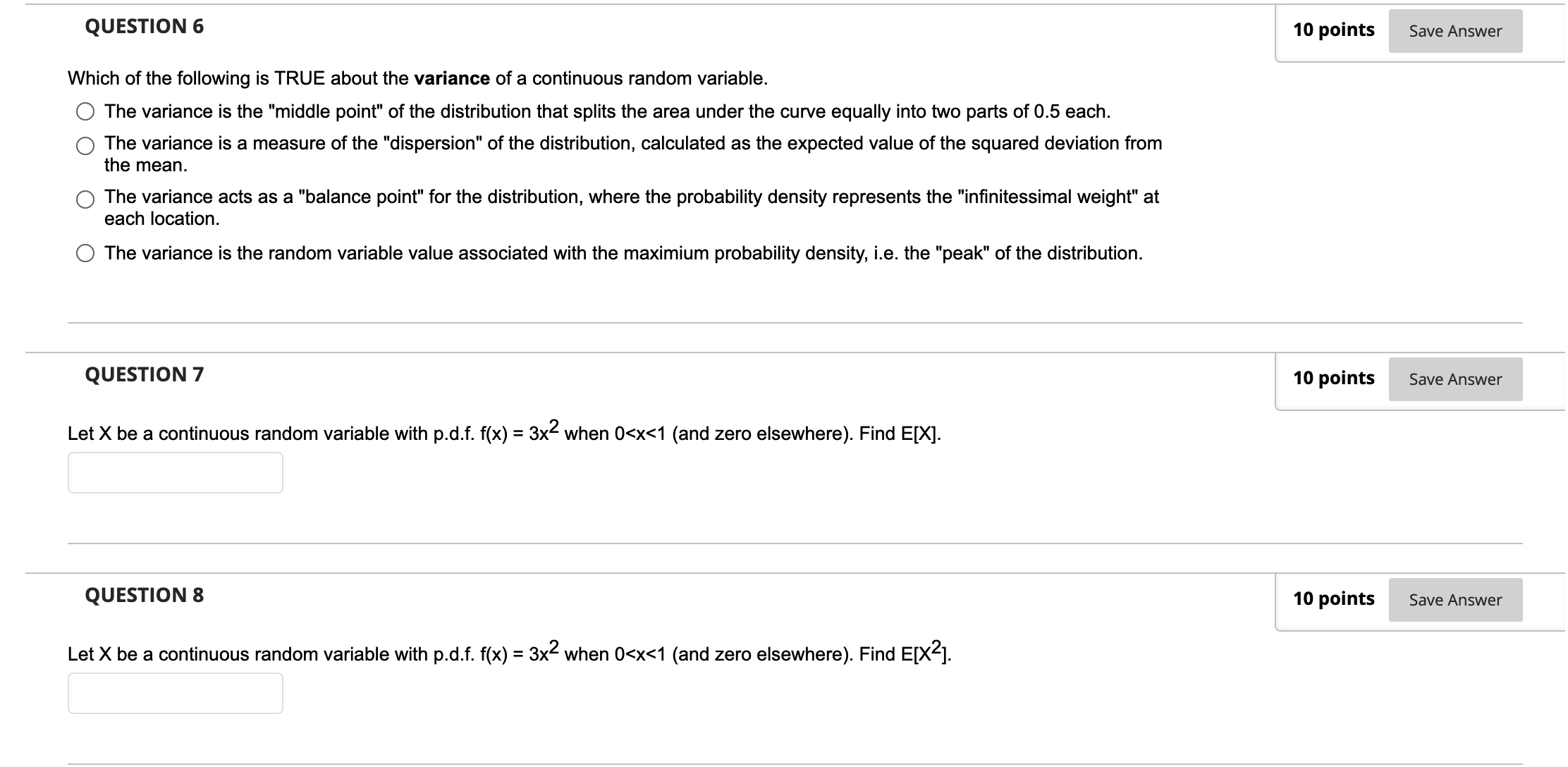
Task: Click the answer input field for Question 8
Action: [175, 694]
